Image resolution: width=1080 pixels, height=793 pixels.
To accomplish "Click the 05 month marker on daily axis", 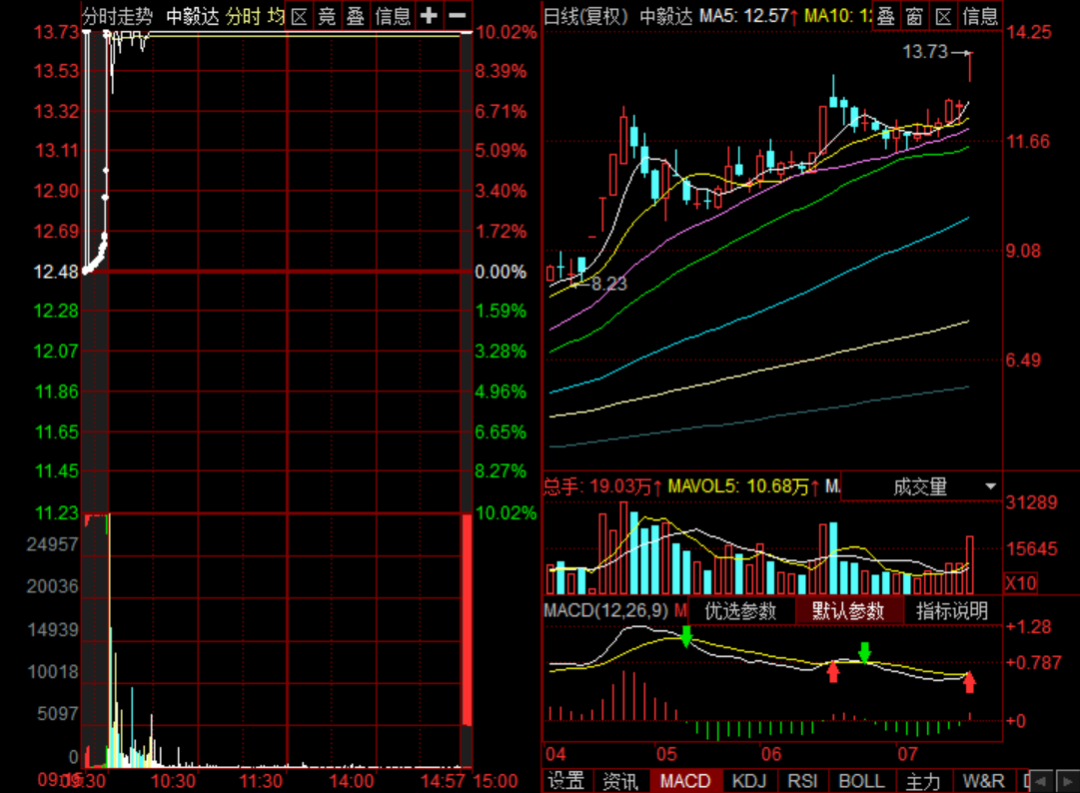I will pos(666,754).
